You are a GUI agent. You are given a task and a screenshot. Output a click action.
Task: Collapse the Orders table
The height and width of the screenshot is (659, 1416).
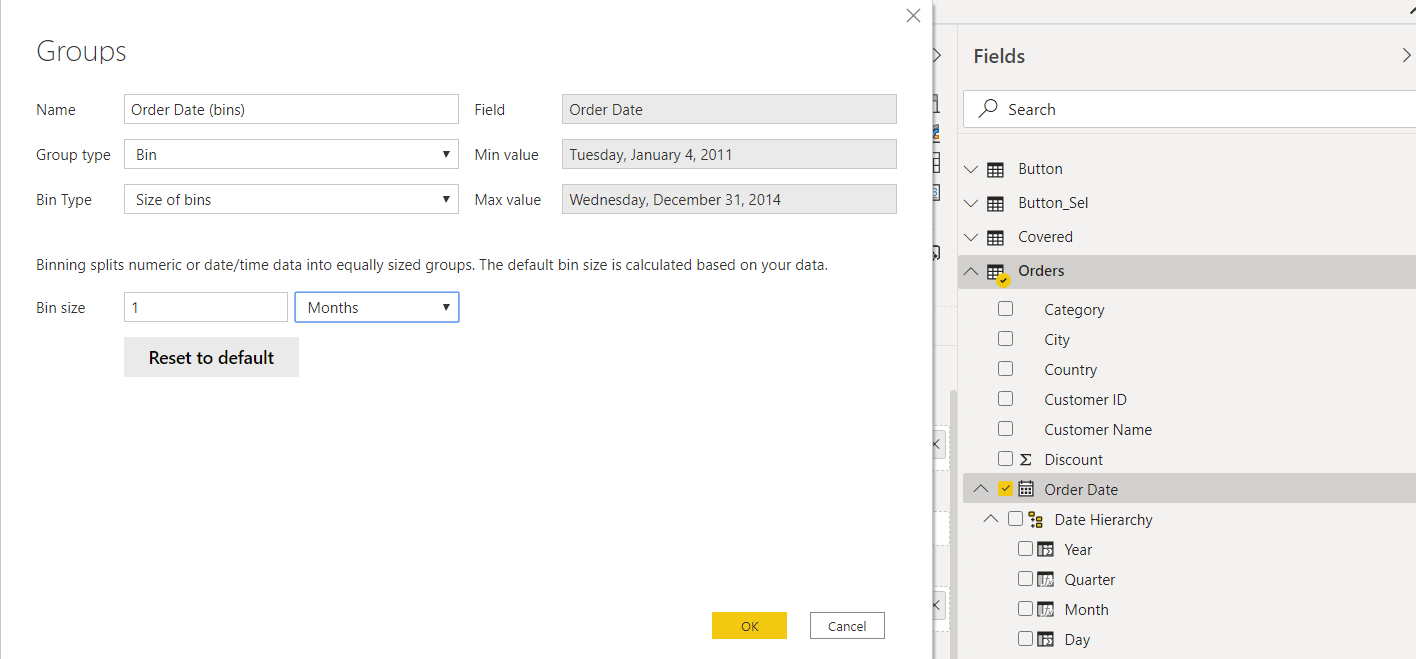click(970, 271)
